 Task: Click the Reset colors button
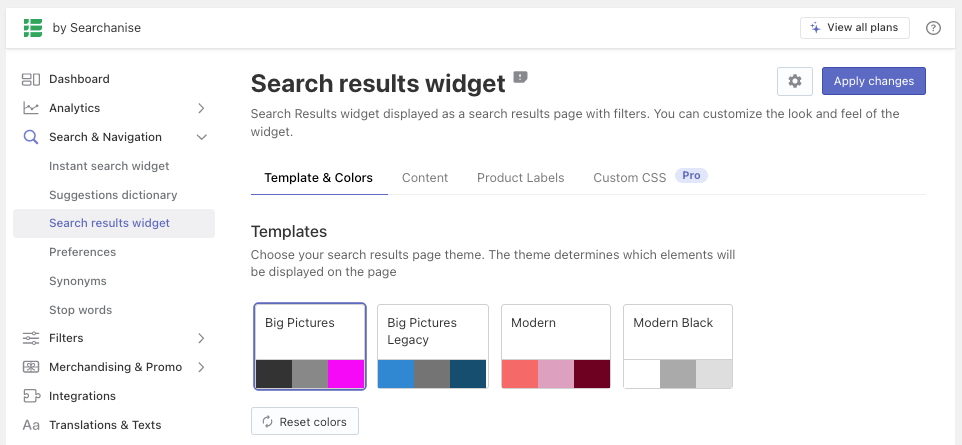[305, 422]
